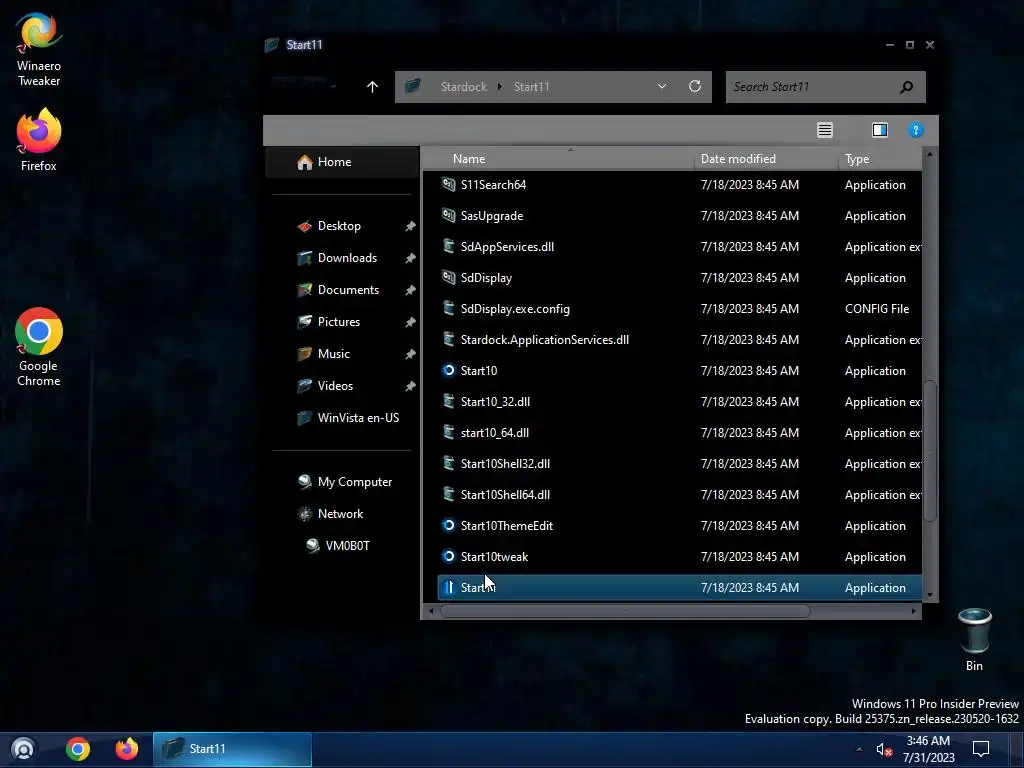Click Stardock in the address breadcrumb
Viewport: 1024px width, 768px height.
[464, 87]
